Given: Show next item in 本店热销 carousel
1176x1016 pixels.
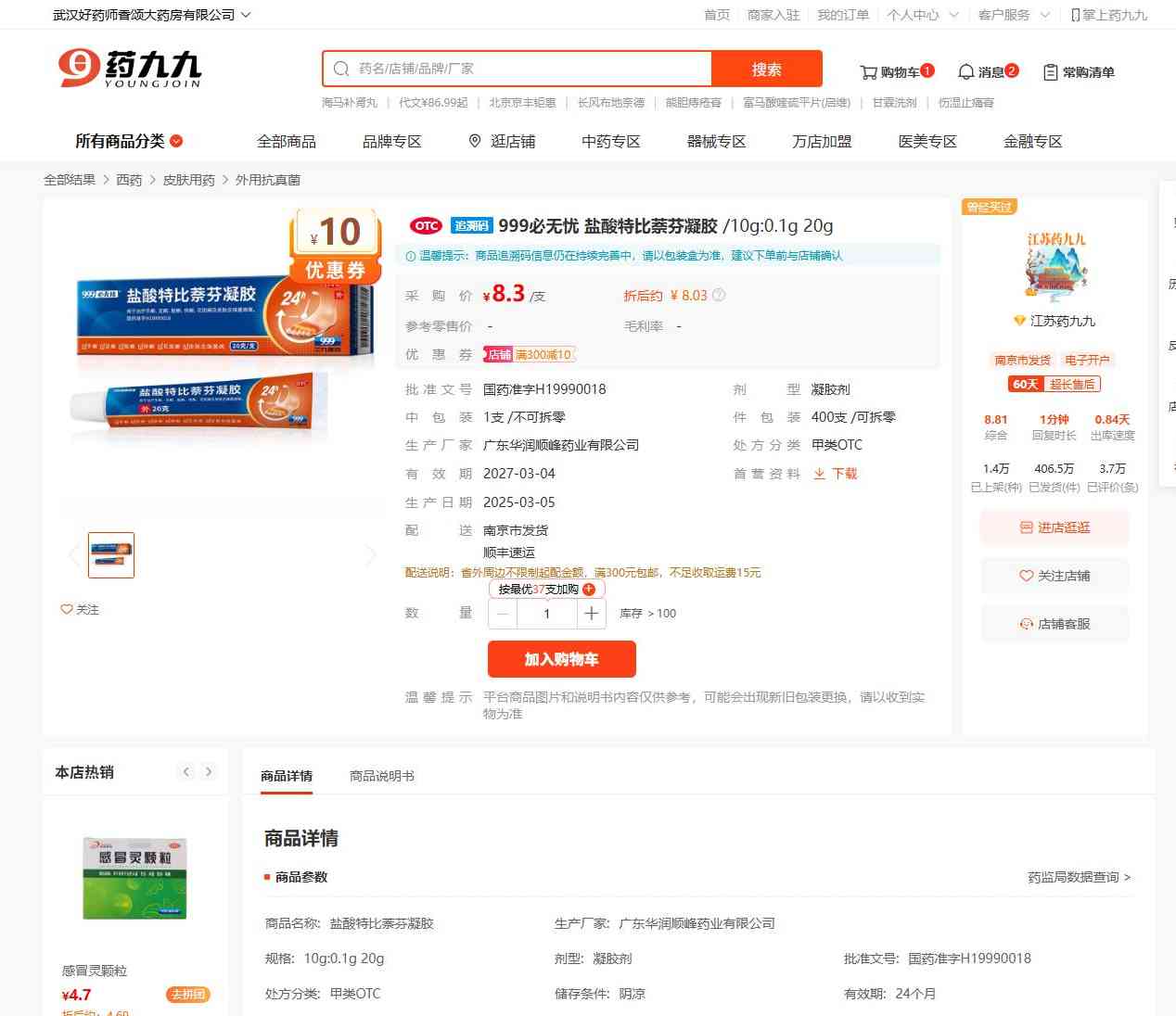Looking at the screenshot, I should (209, 771).
